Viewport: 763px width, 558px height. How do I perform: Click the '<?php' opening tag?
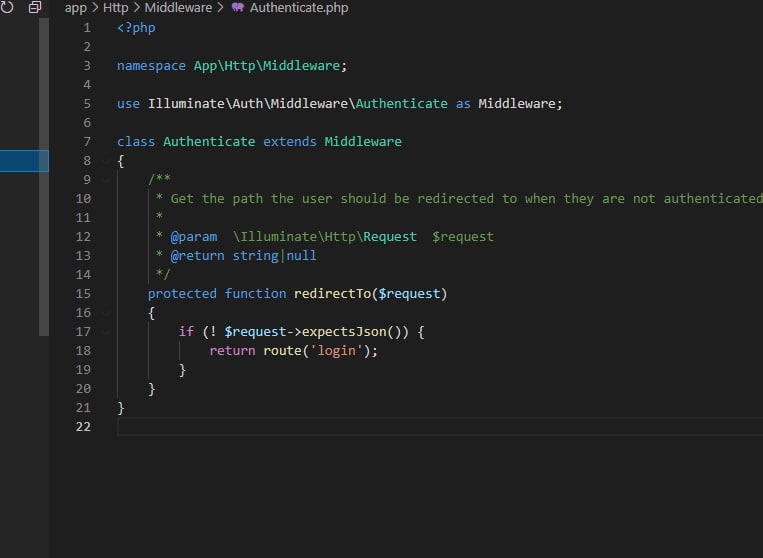(x=136, y=28)
